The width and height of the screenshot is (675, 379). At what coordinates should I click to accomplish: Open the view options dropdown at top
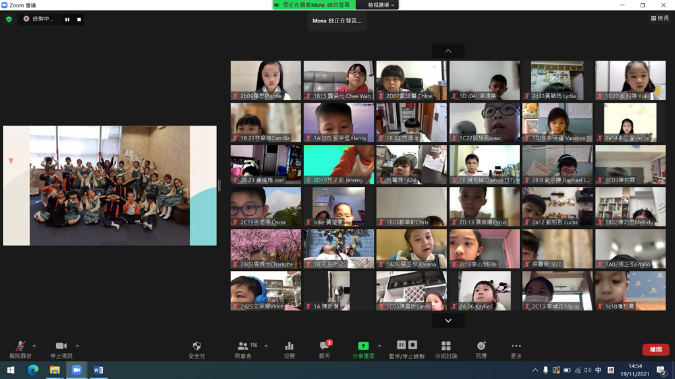point(381,5)
